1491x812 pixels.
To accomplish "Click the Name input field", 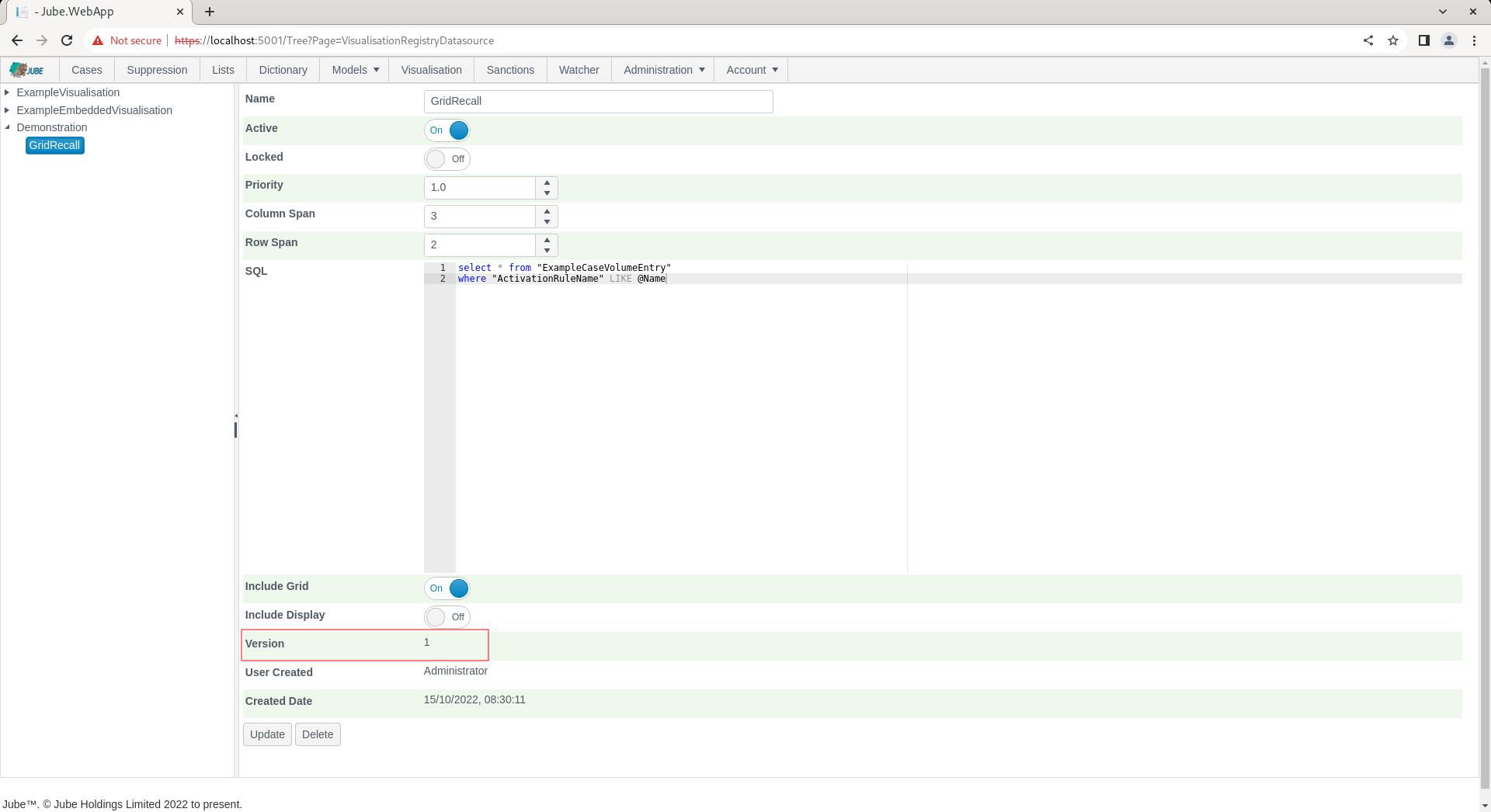I will coord(598,102).
